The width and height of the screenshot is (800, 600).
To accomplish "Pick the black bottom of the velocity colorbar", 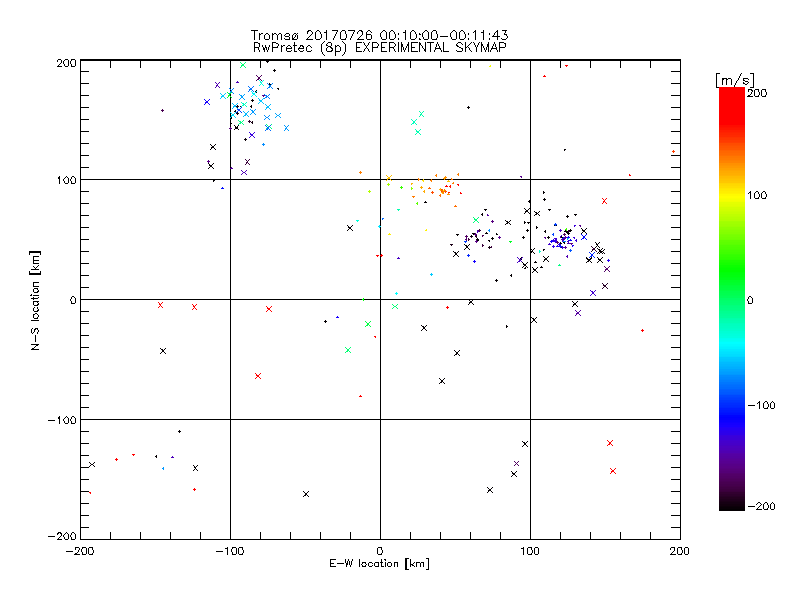I will [x=732, y=503].
